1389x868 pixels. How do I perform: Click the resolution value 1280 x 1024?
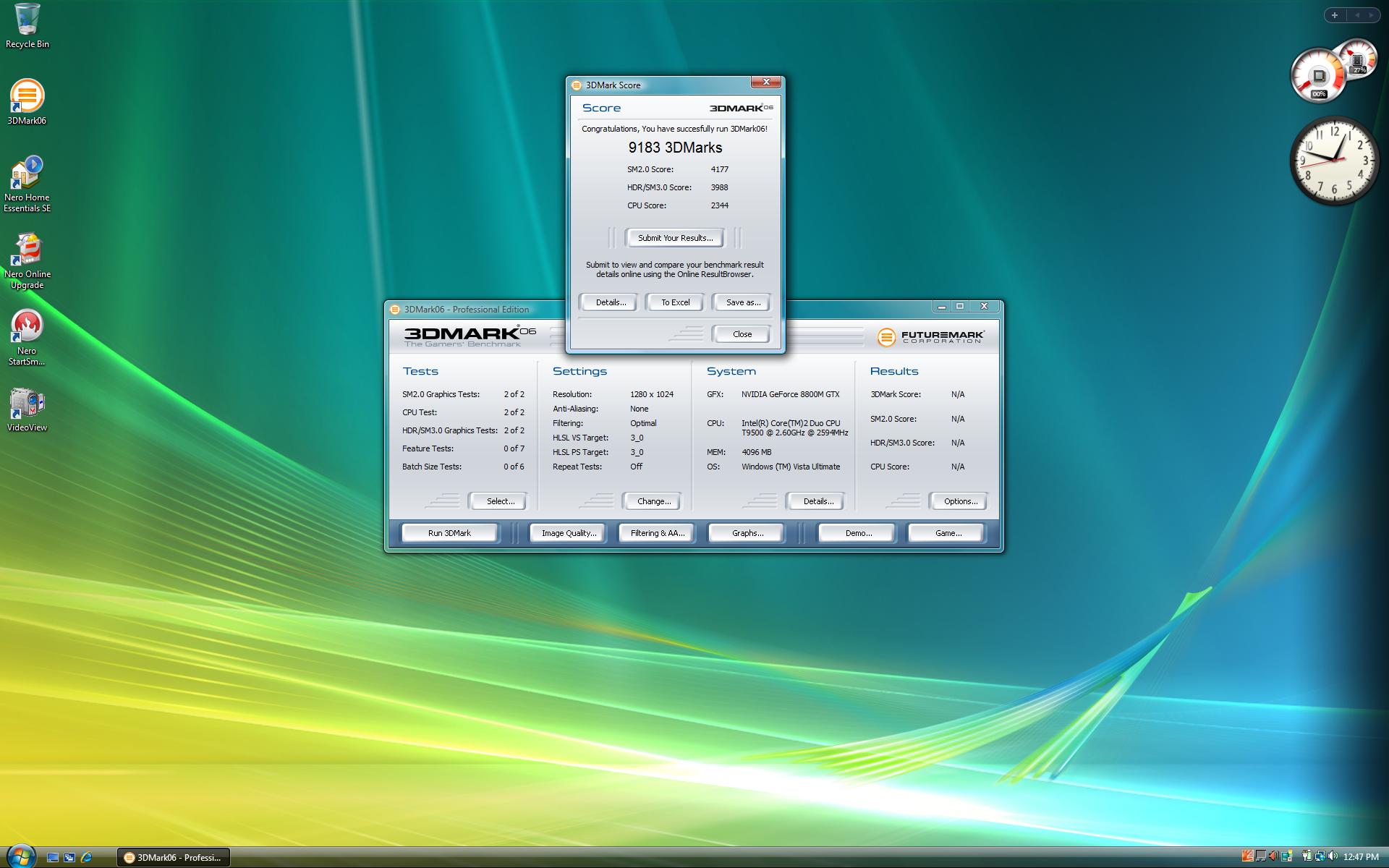[651, 394]
